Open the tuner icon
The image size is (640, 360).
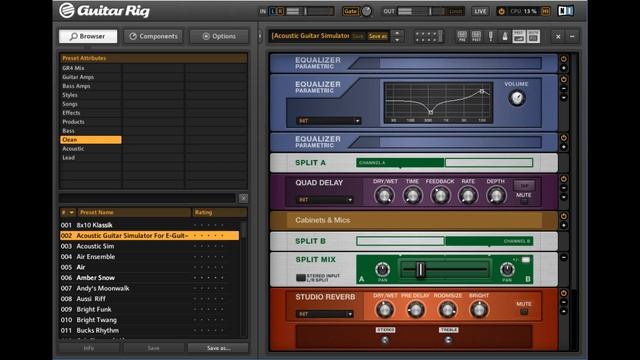click(x=491, y=36)
